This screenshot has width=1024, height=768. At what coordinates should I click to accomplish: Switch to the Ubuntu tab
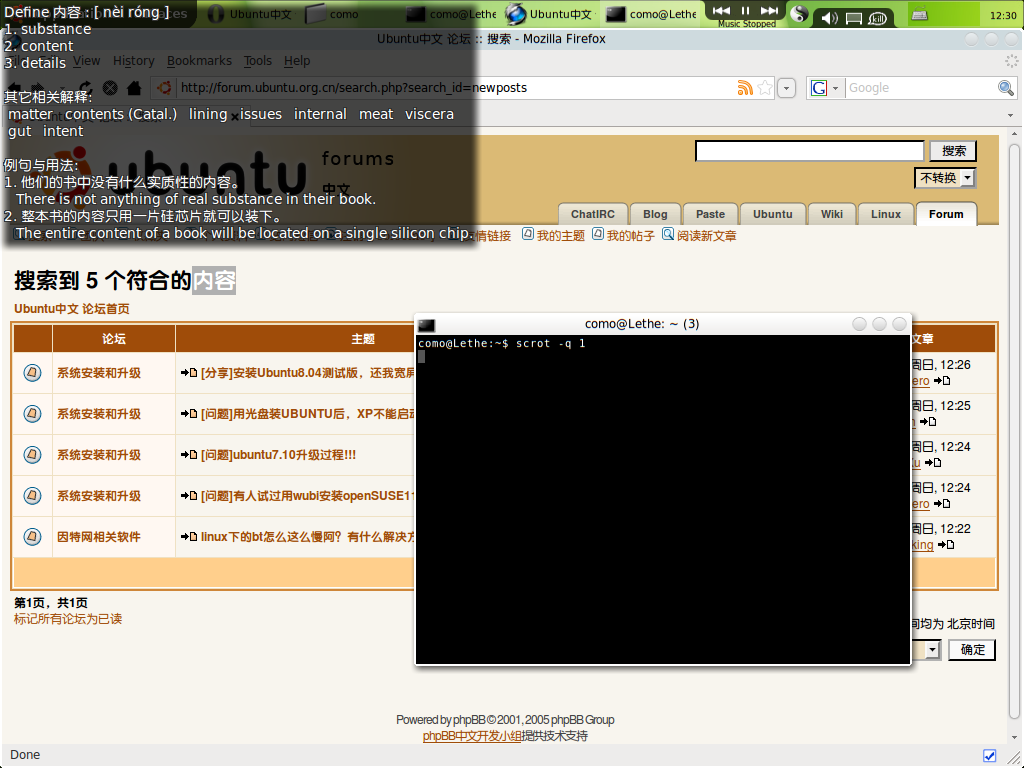click(773, 214)
